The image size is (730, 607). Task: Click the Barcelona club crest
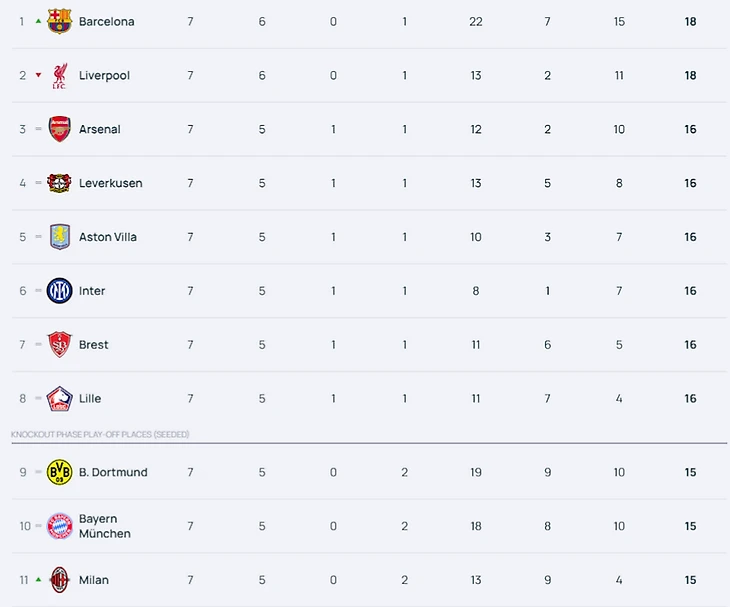pyautogui.click(x=60, y=21)
